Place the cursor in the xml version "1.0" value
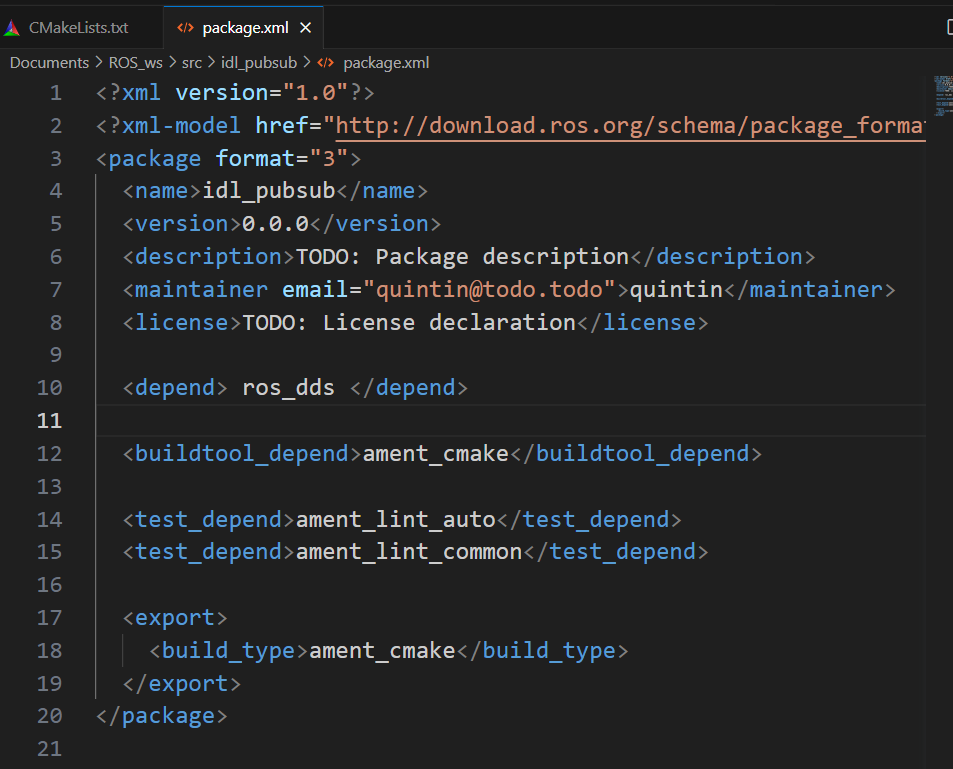 [315, 93]
